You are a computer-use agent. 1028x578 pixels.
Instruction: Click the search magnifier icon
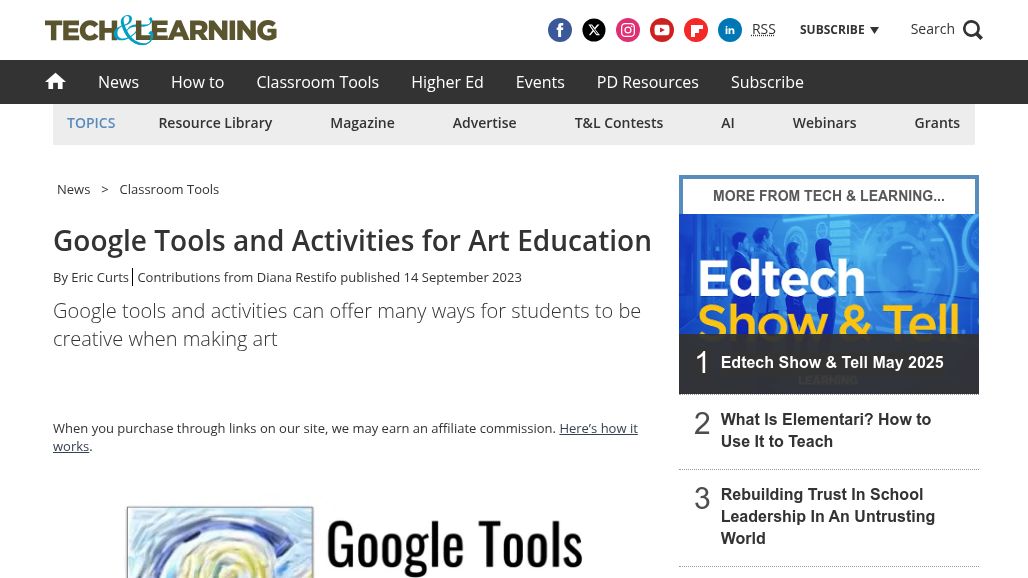point(973,30)
